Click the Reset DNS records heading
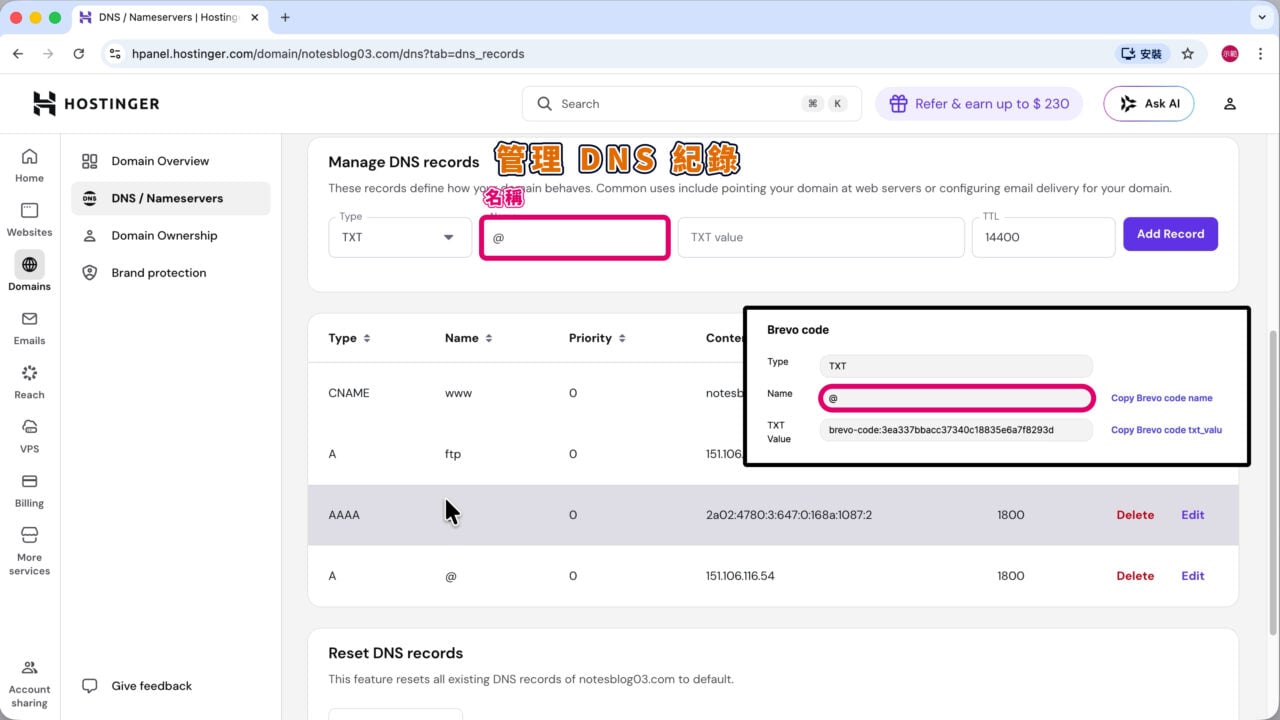1280x720 pixels. (396, 653)
